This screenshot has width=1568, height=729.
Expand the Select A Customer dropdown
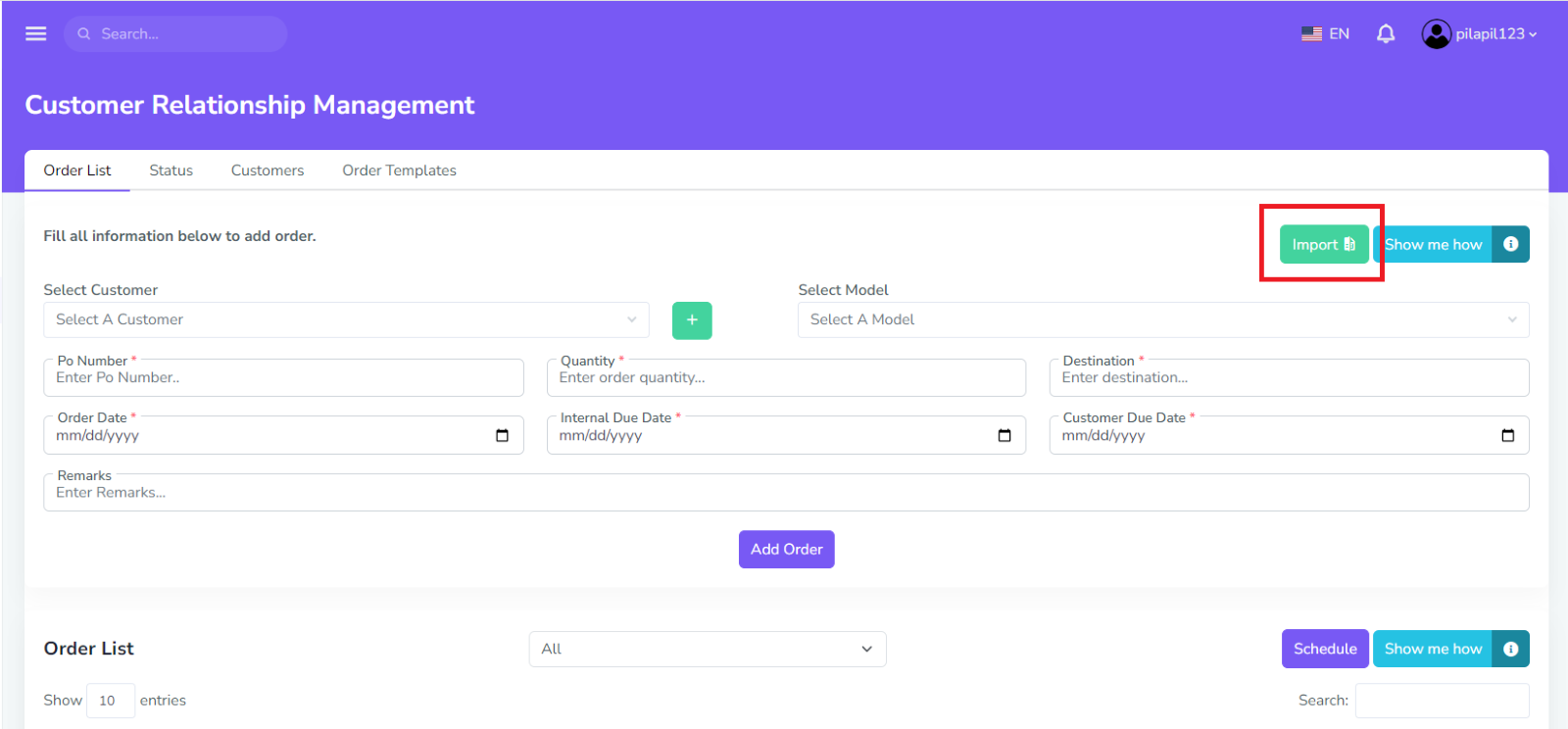pyautogui.click(x=345, y=320)
